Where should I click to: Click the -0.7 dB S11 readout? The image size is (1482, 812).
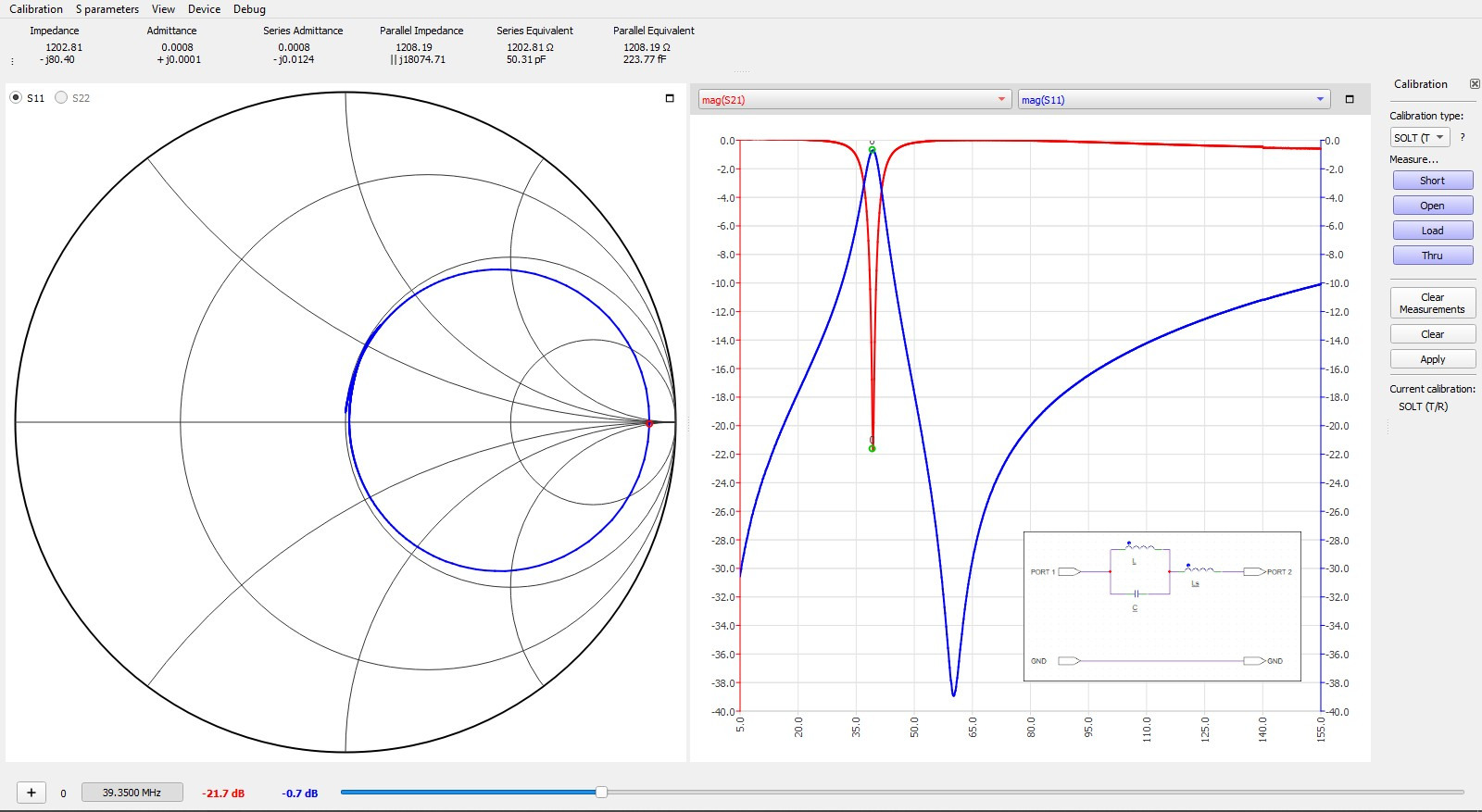tap(300, 793)
